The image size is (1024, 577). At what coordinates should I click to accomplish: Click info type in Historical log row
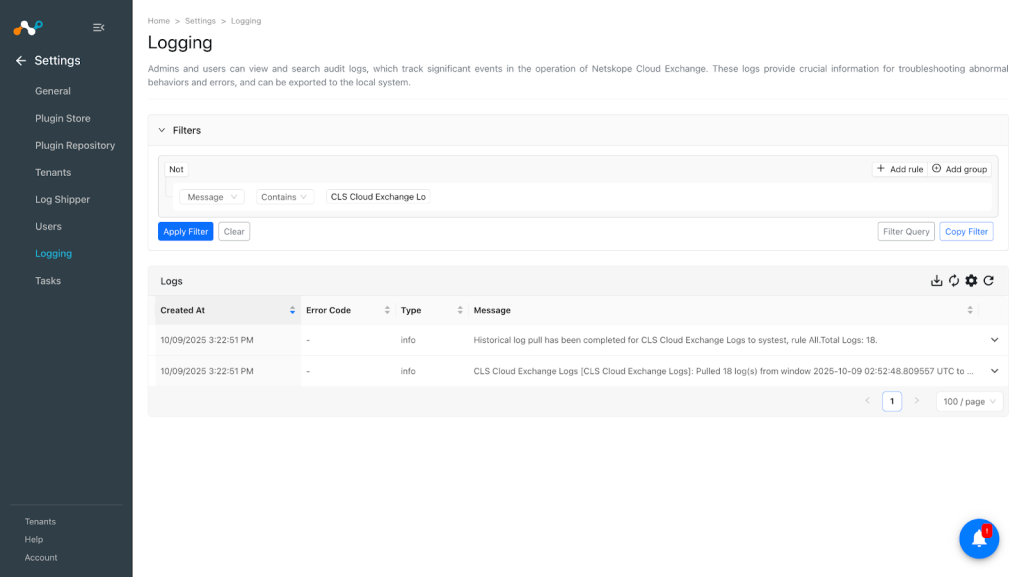(408, 340)
